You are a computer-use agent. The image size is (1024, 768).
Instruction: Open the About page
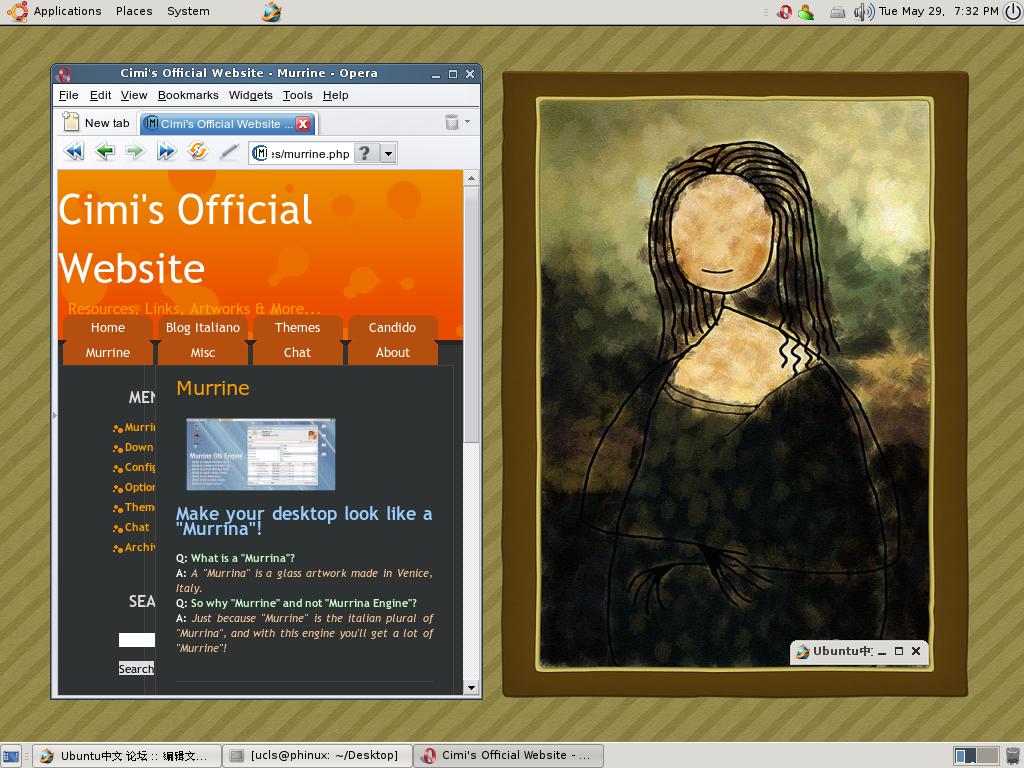(392, 353)
